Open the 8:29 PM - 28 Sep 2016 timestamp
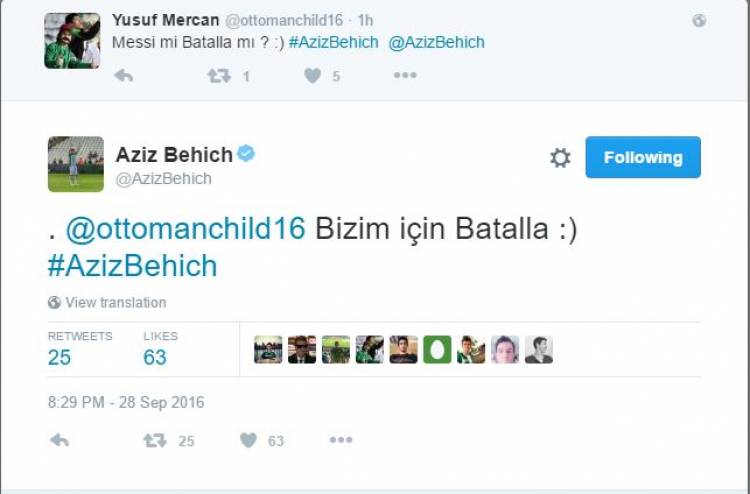This screenshot has width=750, height=494. [x=126, y=403]
